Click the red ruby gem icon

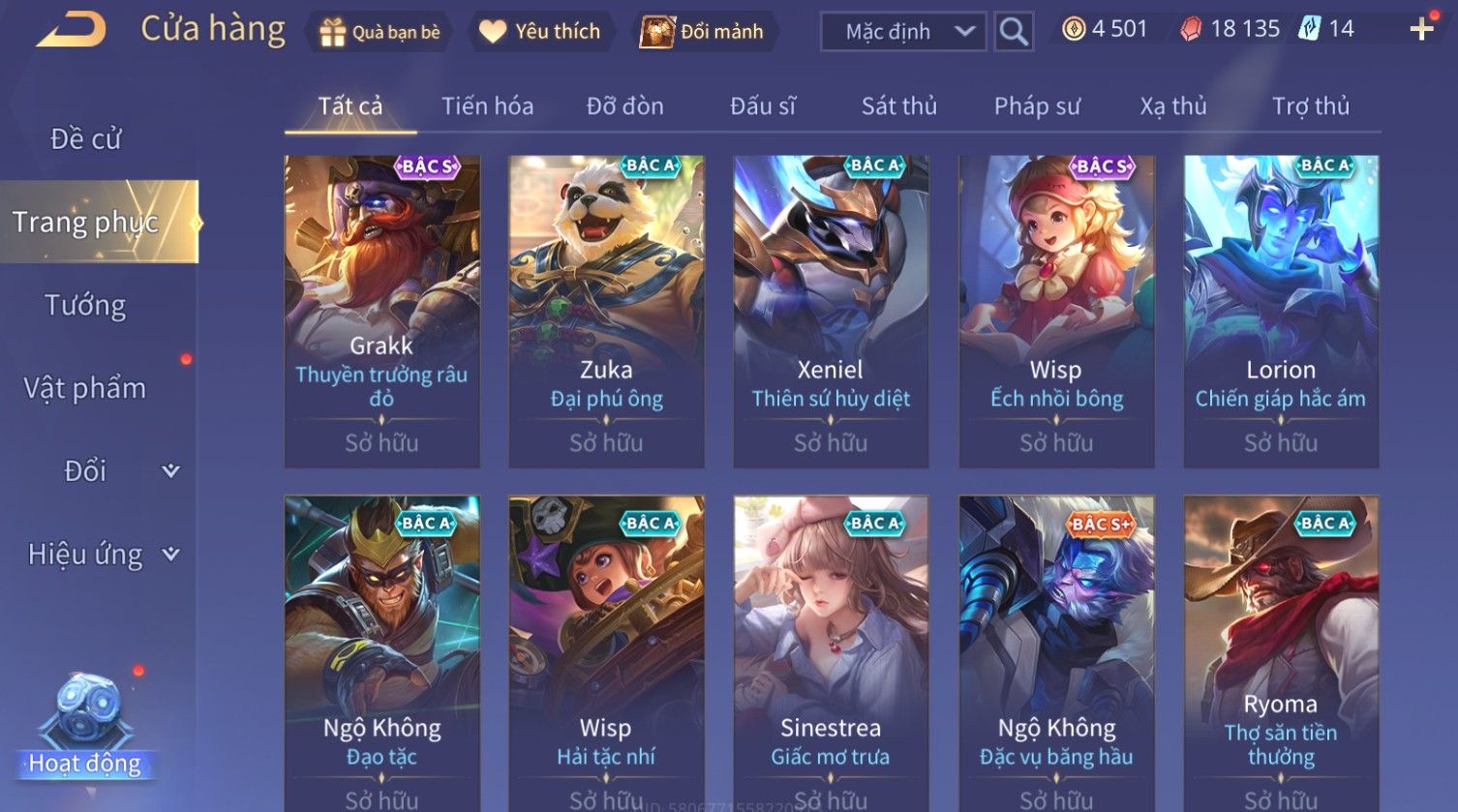click(1191, 29)
